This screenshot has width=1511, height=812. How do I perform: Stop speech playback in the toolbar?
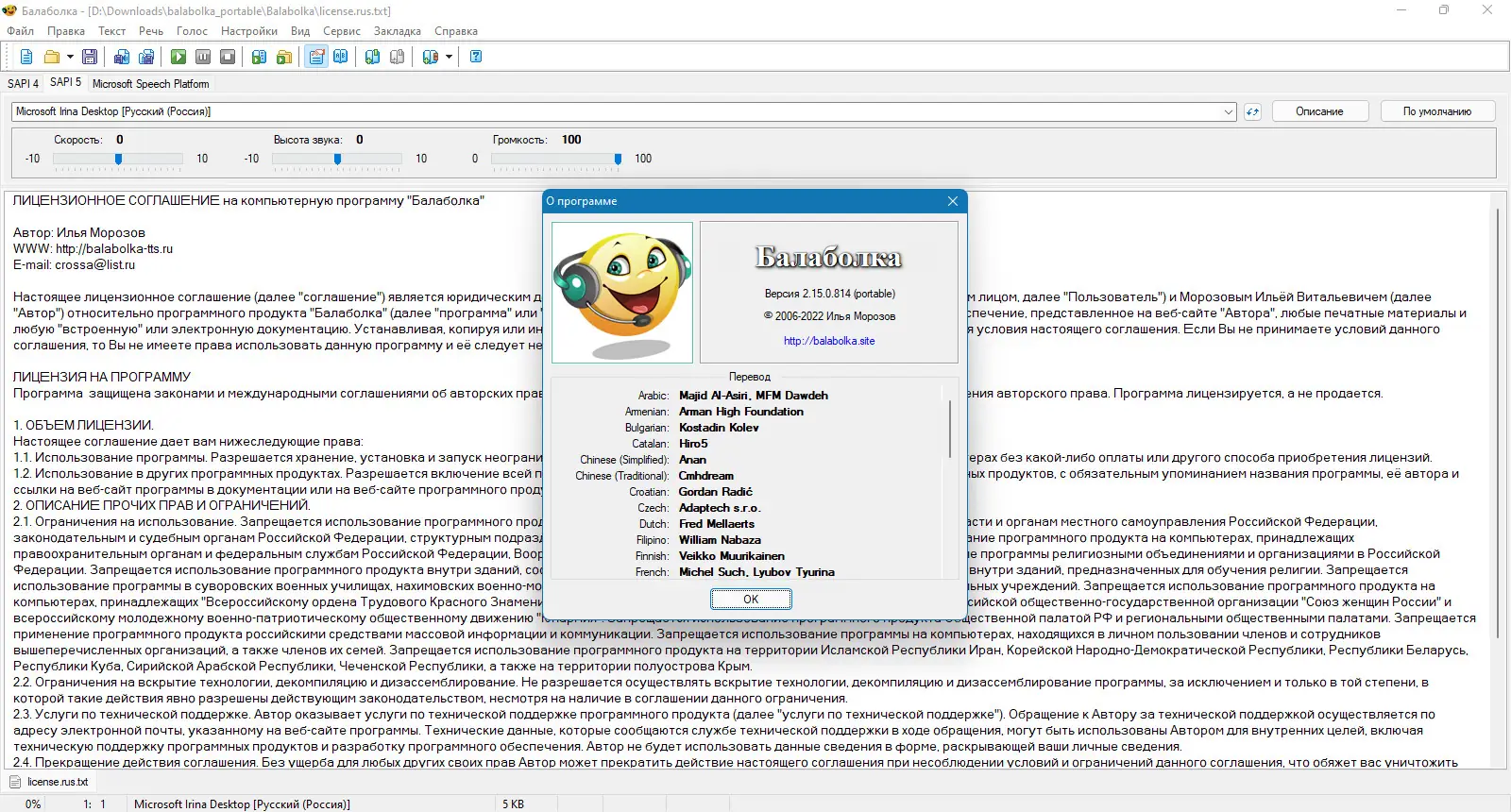click(x=228, y=57)
